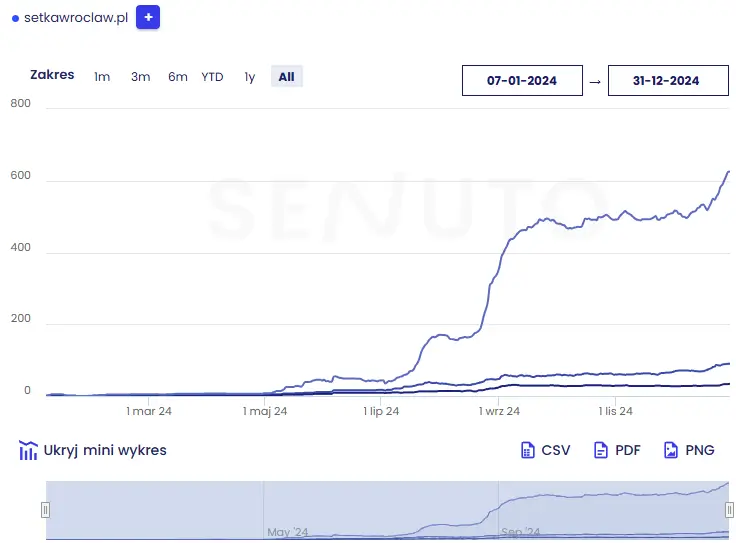Click the Sep '24 mini chart label
This screenshot has height=543, width=736.
[521, 532]
